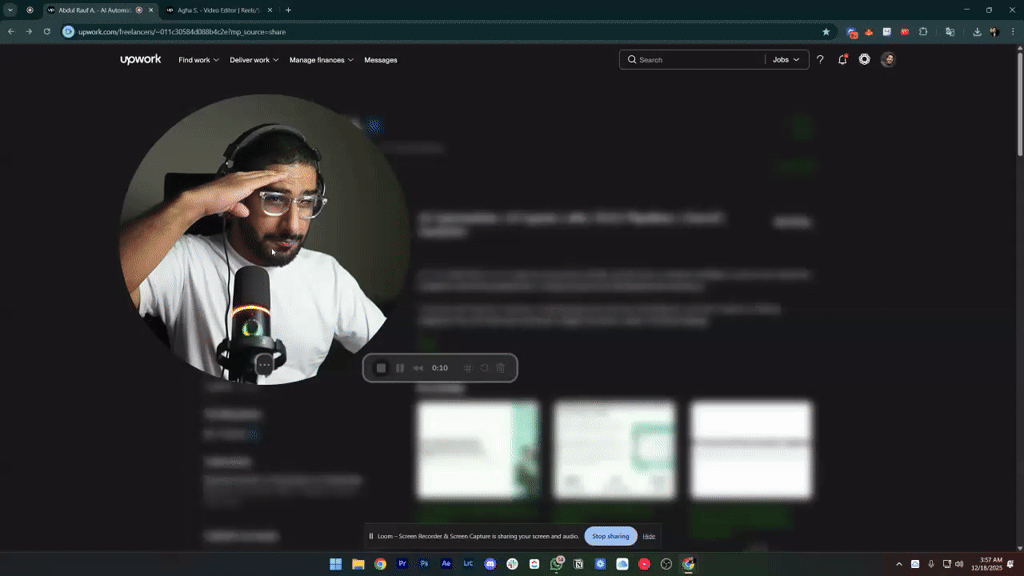Open Loom drawing grid tool
Screen dimensions: 1024x576
468,368
